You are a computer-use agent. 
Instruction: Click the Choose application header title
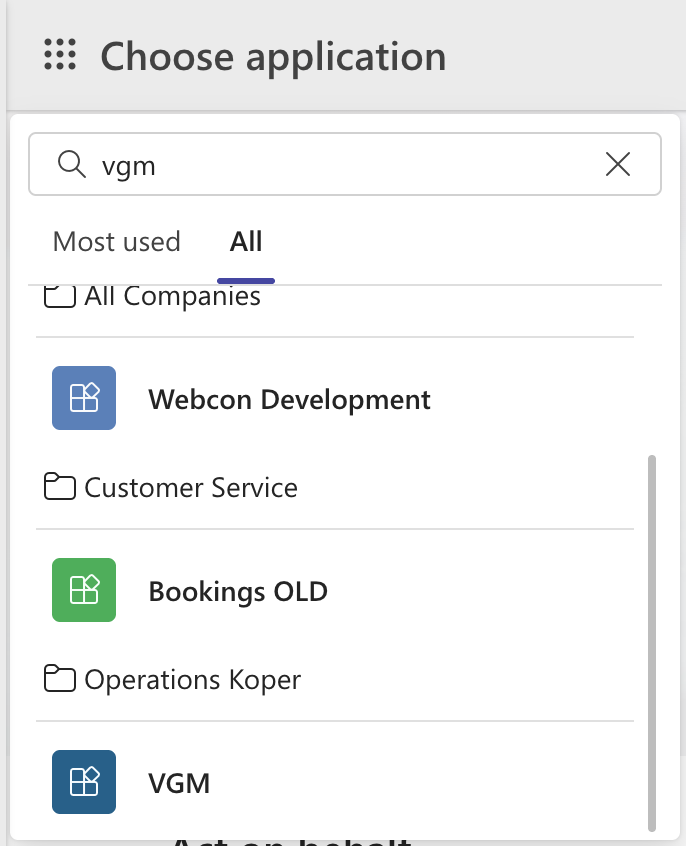pyautogui.click(x=273, y=56)
